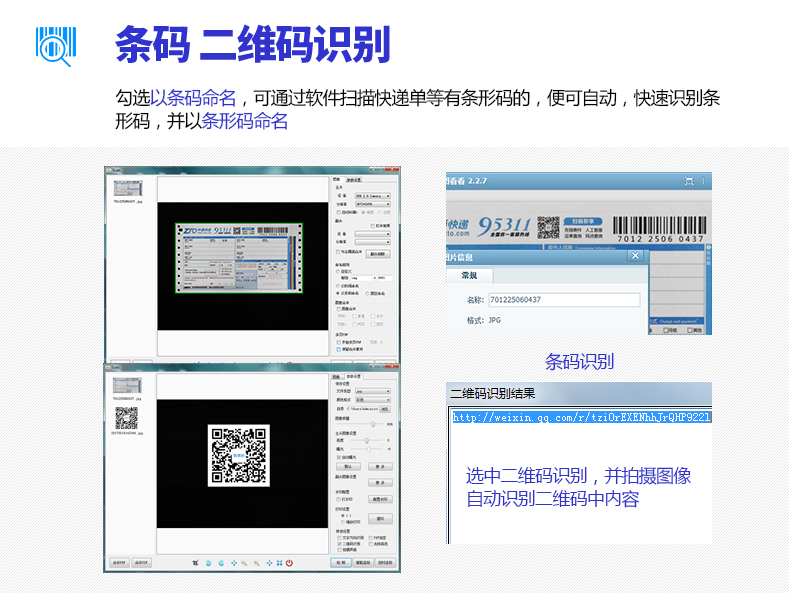
Task: Adjust the brightness slider
Action: coord(366,441)
